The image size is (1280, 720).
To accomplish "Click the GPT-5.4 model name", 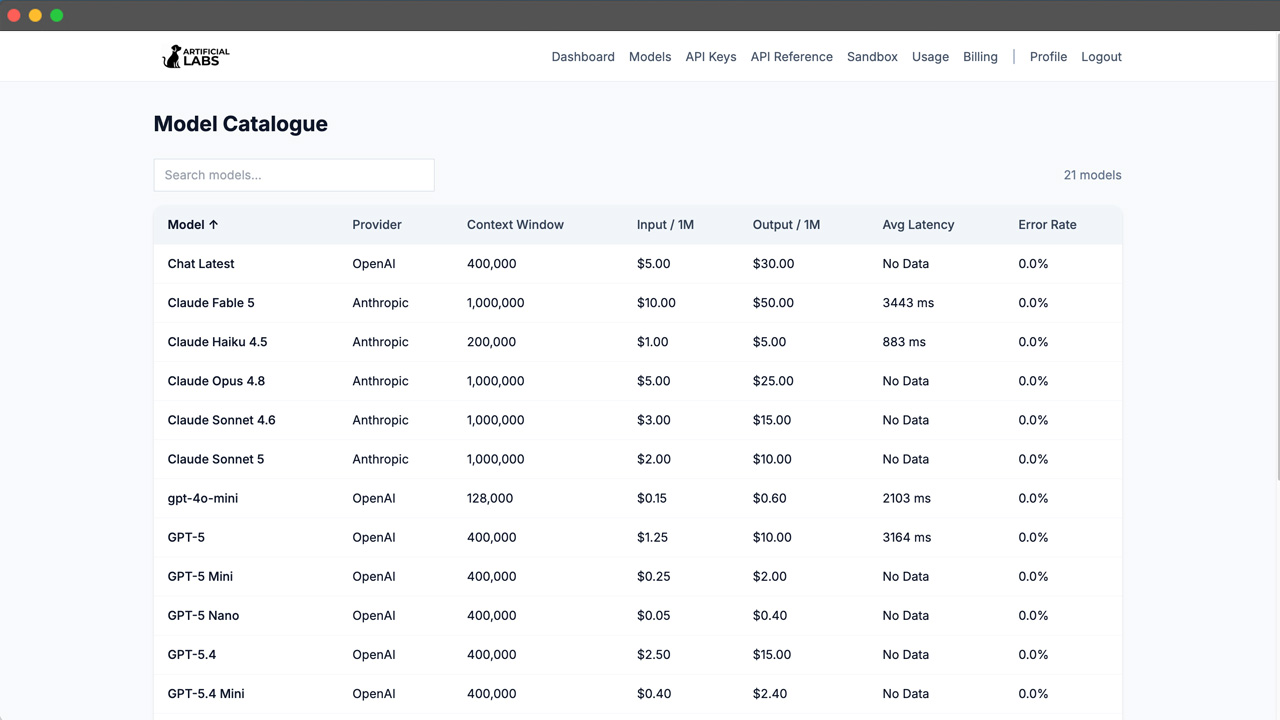I will tap(192, 654).
